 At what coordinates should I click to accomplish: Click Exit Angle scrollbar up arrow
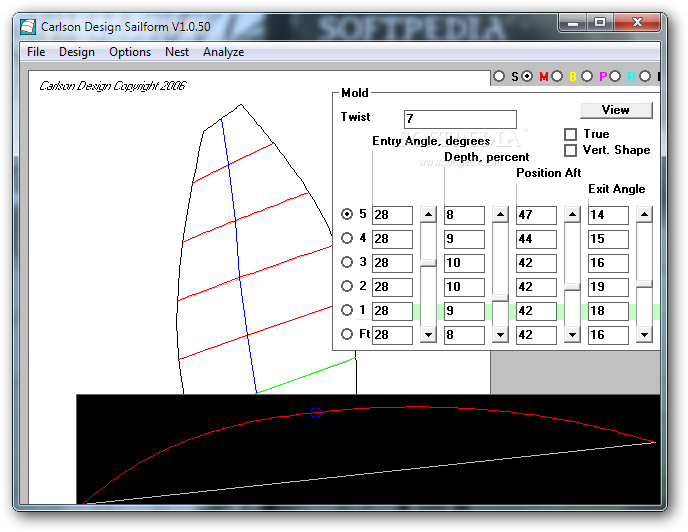pyautogui.click(x=644, y=215)
